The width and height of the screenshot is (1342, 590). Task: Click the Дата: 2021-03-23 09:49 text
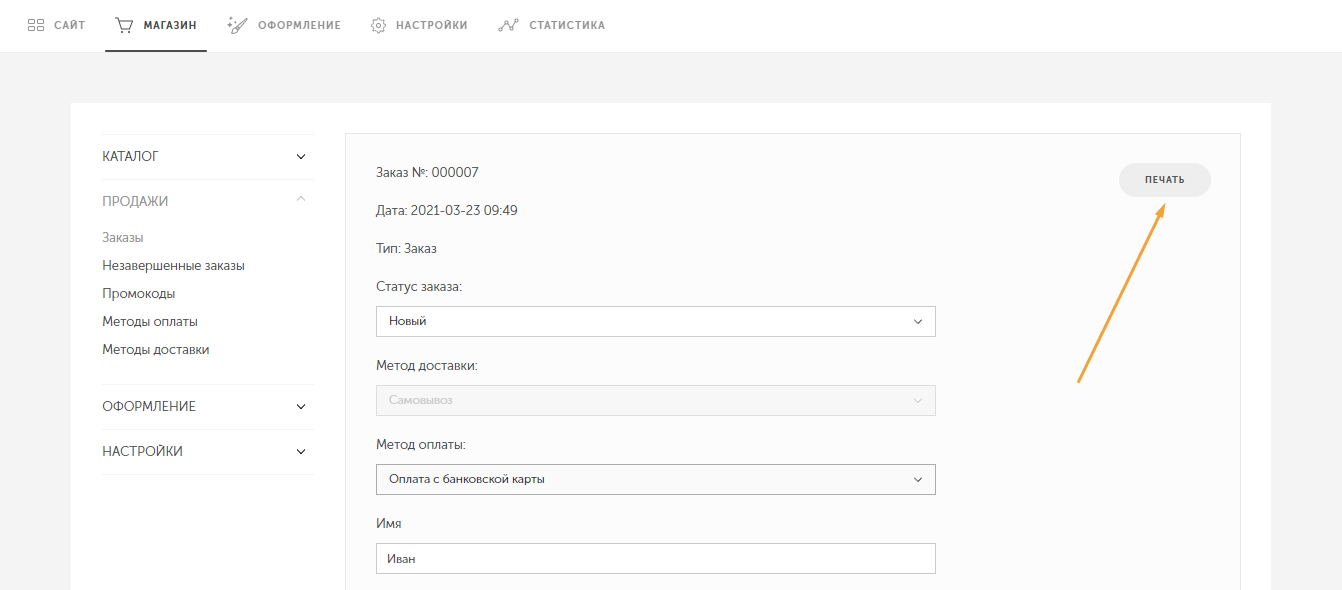click(447, 211)
